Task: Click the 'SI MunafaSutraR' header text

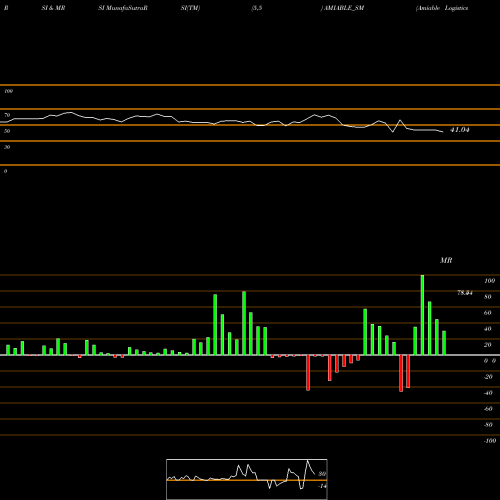Action: [123, 8]
